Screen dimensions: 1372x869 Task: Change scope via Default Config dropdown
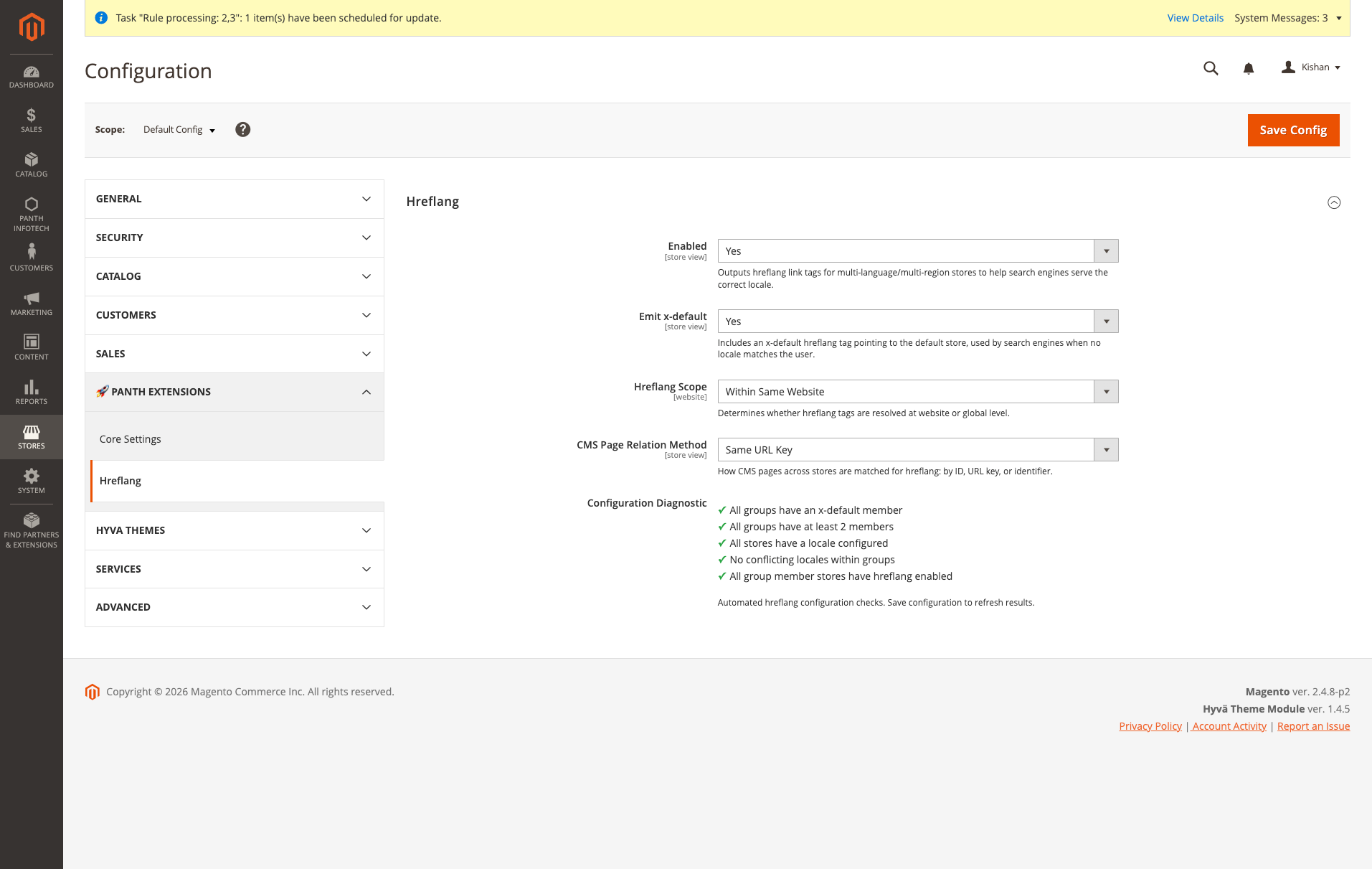click(178, 130)
